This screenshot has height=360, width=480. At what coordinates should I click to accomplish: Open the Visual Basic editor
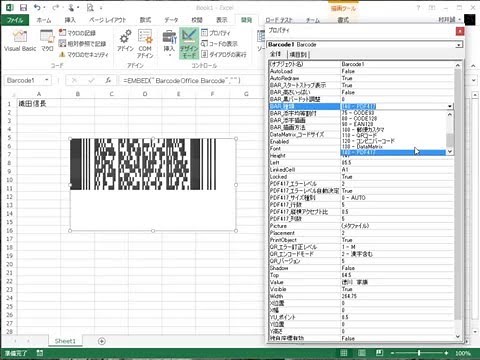pos(20,41)
